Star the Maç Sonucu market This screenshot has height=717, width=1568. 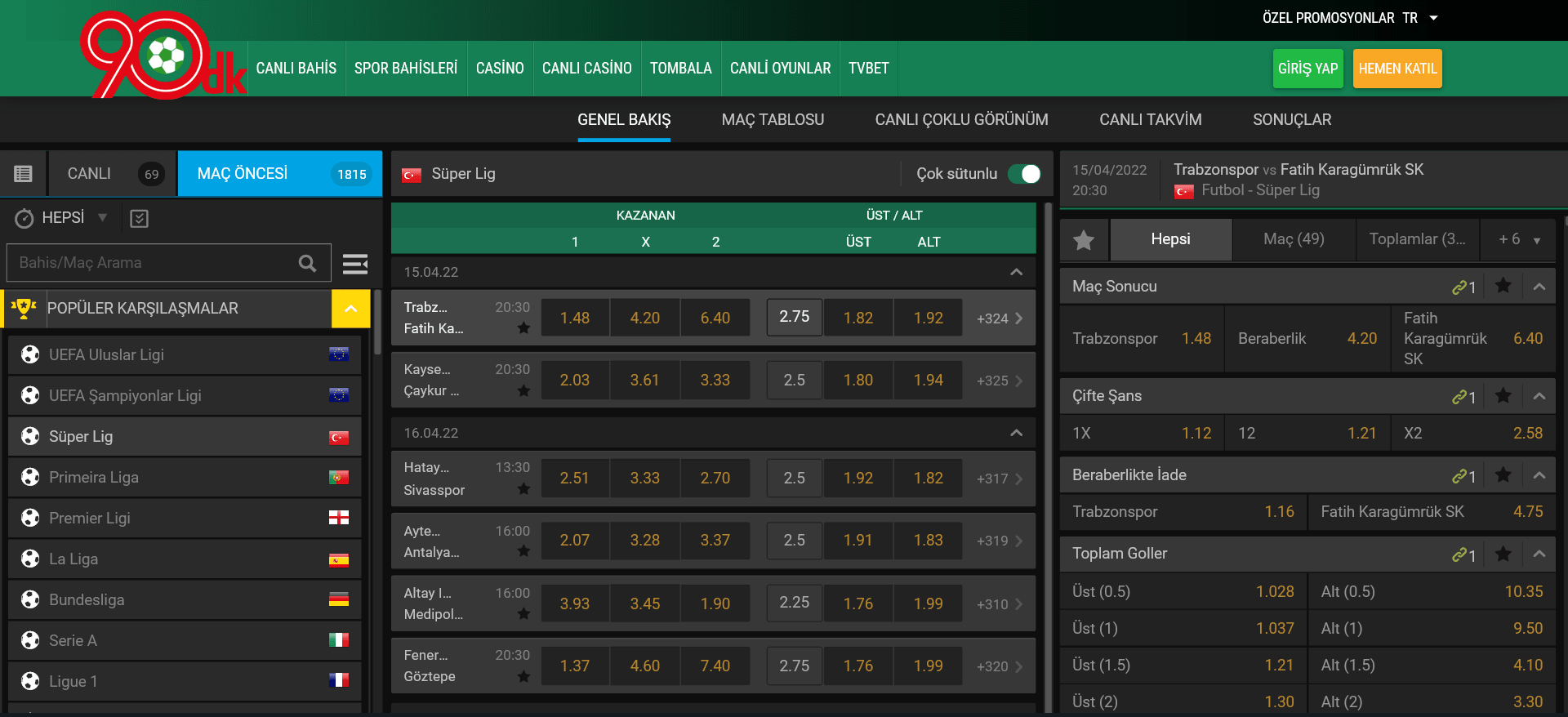[x=1503, y=286]
